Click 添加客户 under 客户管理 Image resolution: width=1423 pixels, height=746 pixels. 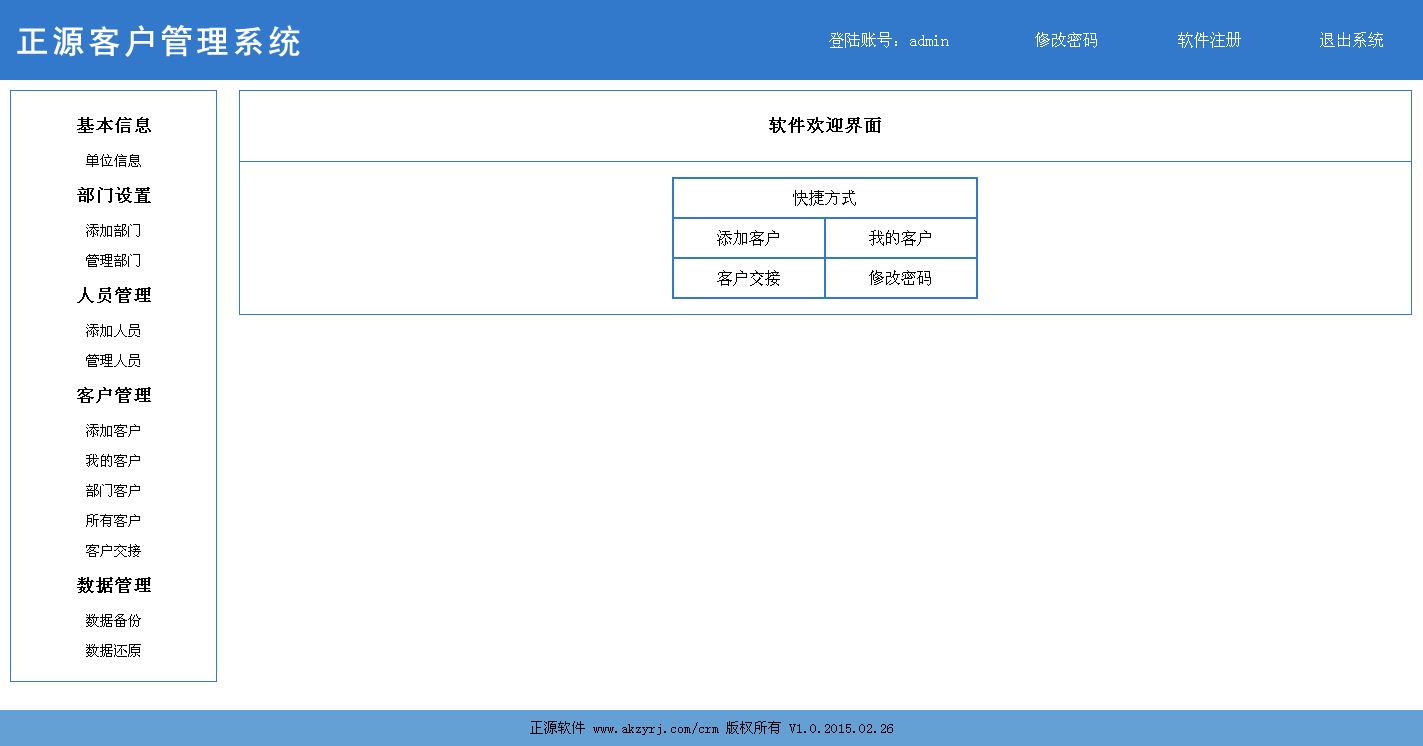113,430
